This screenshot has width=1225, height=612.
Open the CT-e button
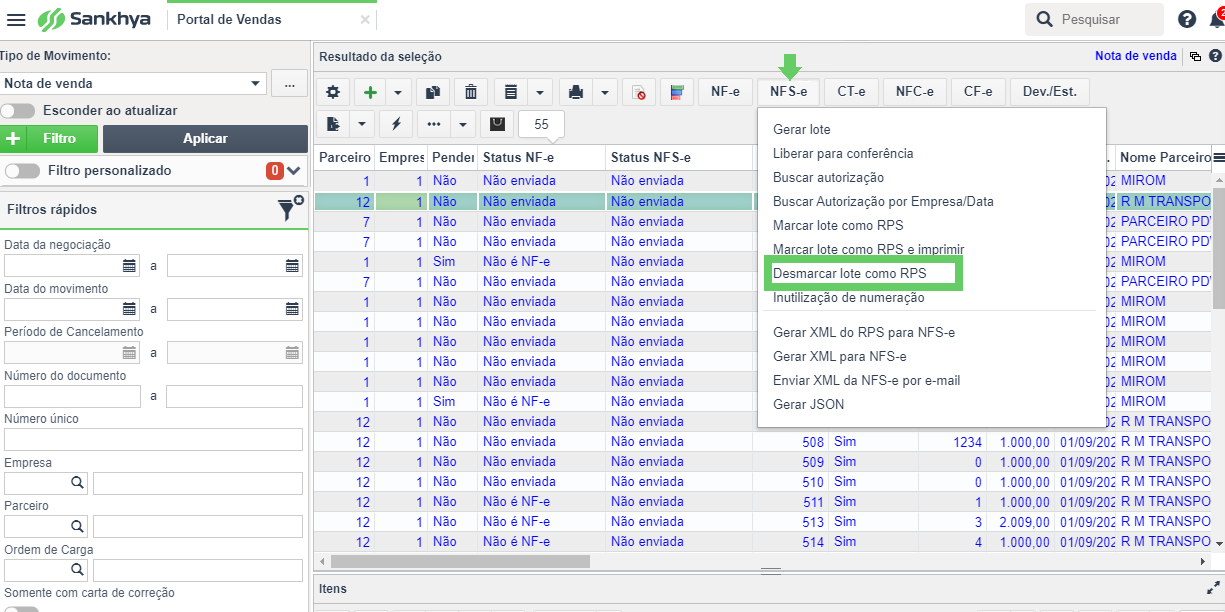pos(851,92)
